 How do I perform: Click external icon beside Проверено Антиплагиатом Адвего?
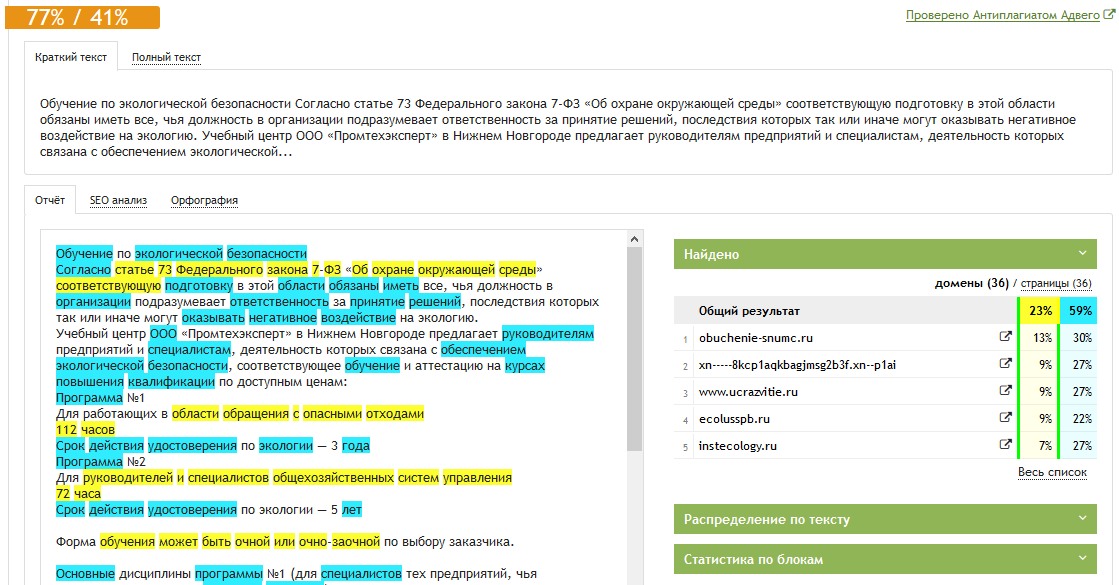(x=1109, y=16)
